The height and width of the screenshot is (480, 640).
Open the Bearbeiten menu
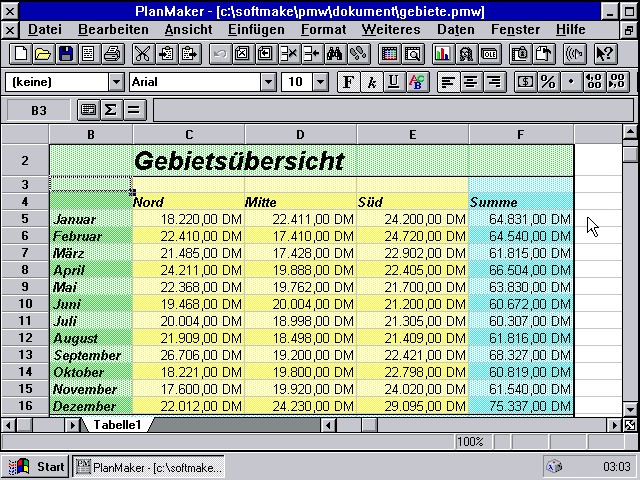113,29
